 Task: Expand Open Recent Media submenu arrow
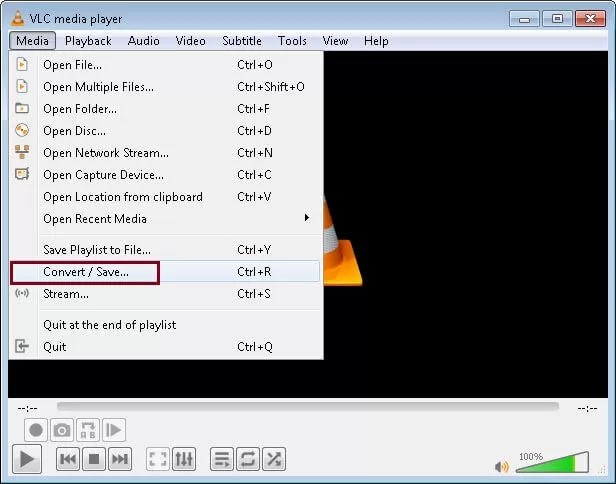click(307, 218)
